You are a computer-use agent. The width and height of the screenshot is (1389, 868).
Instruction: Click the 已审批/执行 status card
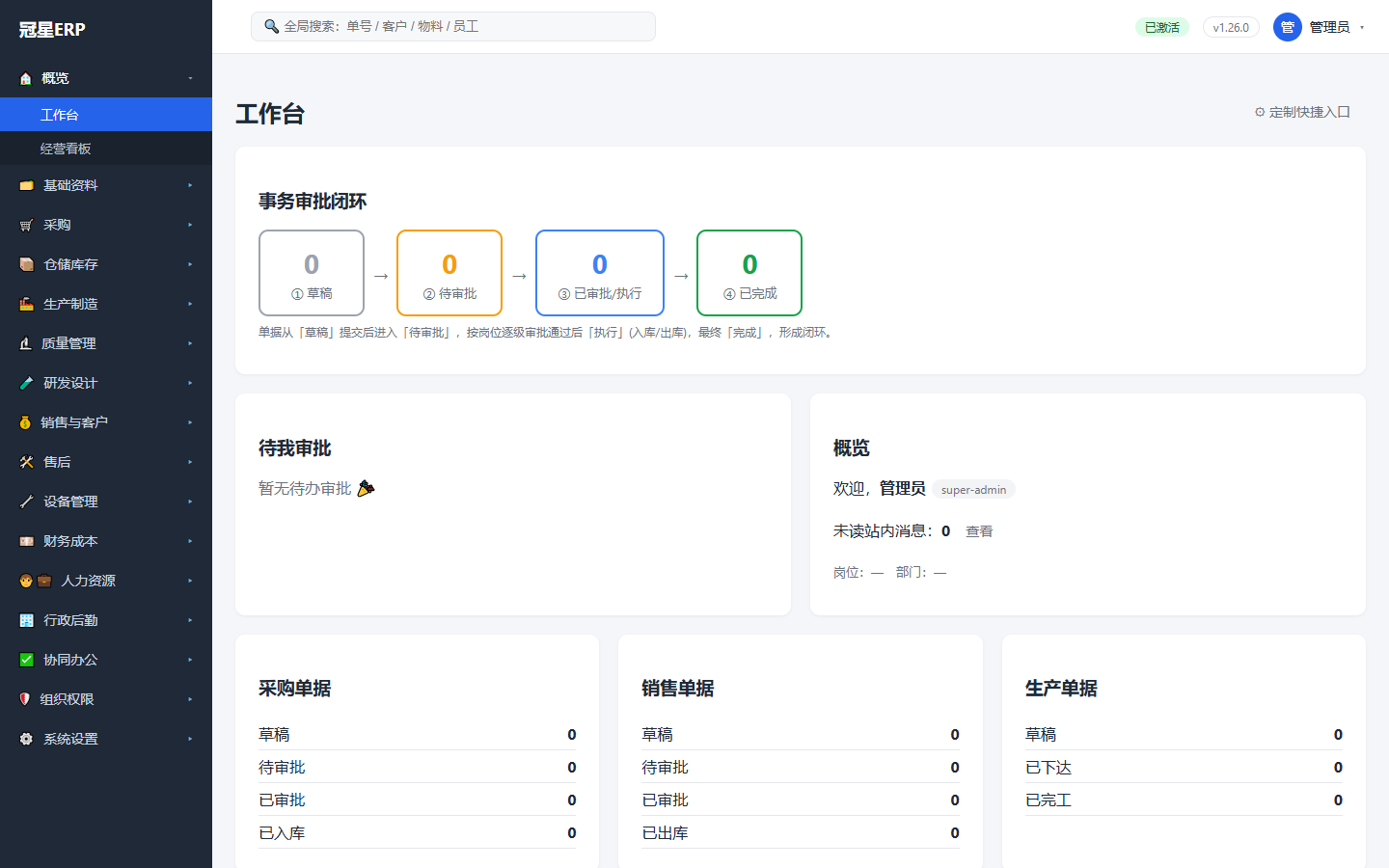tap(600, 273)
